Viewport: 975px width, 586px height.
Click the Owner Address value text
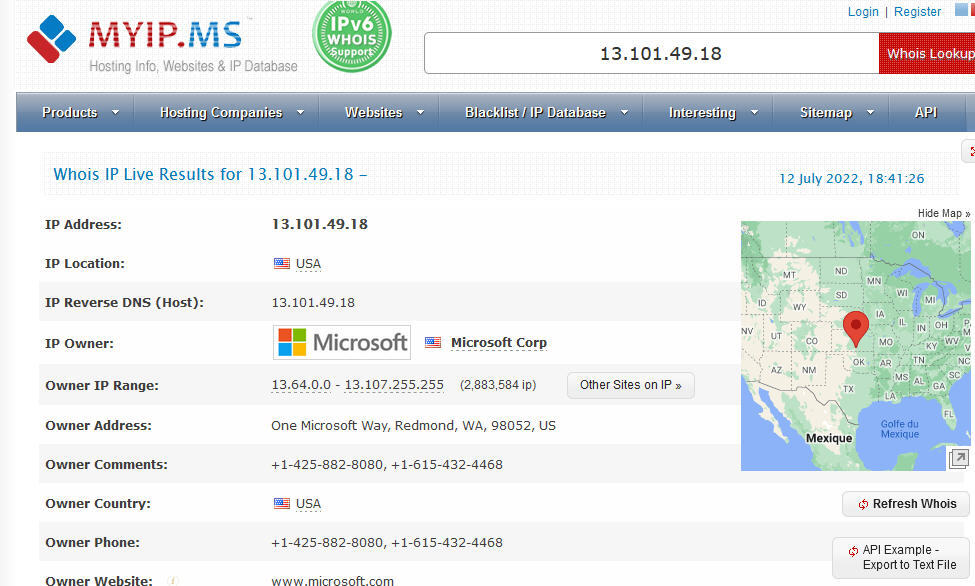point(414,426)
